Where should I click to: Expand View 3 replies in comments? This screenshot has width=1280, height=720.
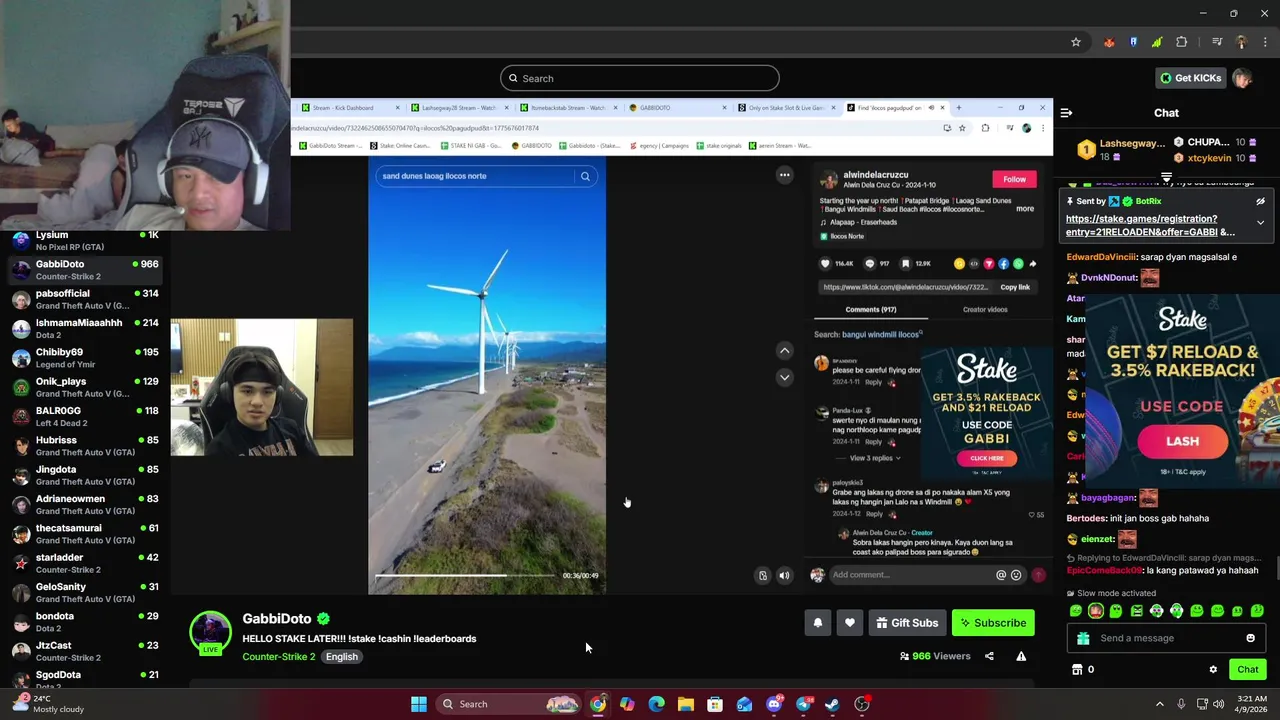point(875,458)
